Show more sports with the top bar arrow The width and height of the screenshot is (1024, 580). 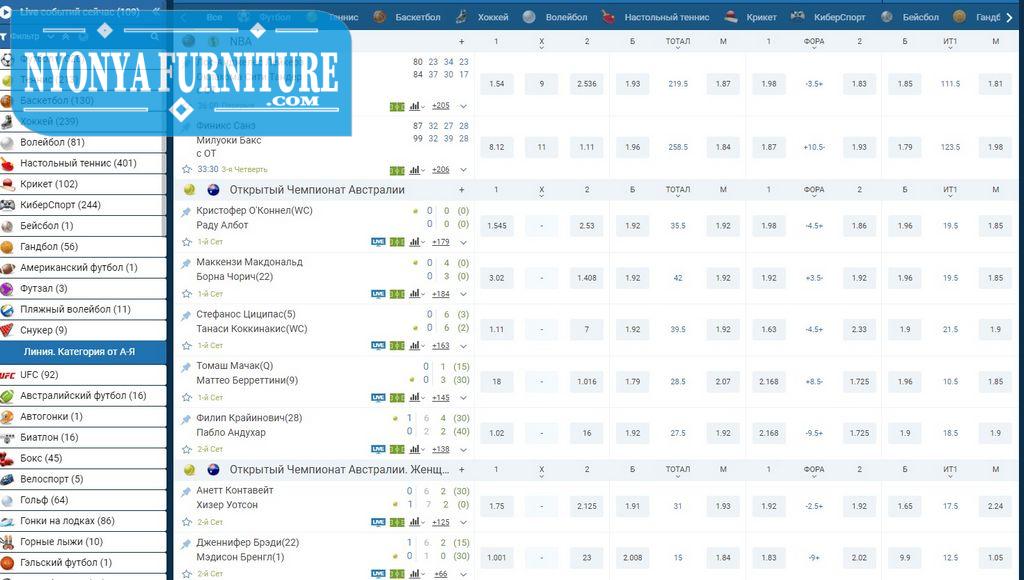[x=1010, y=18]
